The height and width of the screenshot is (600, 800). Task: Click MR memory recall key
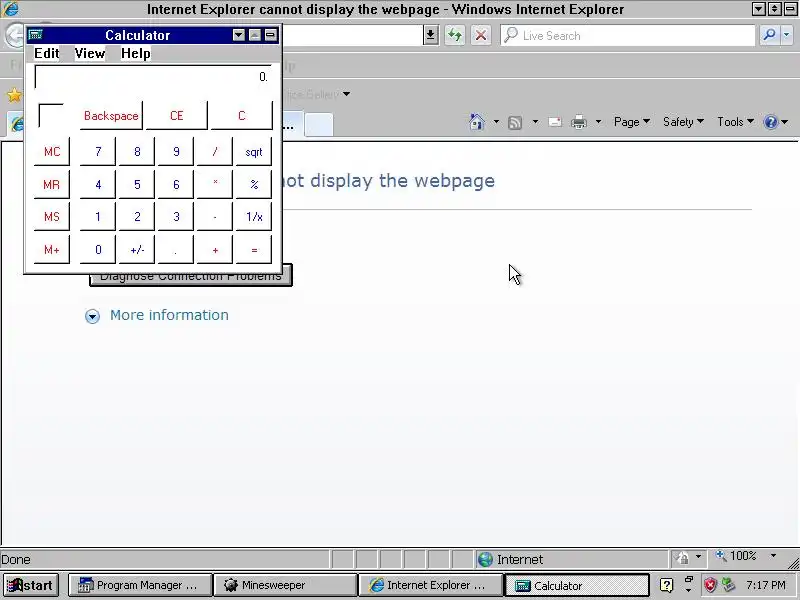[x=52, y=184]
